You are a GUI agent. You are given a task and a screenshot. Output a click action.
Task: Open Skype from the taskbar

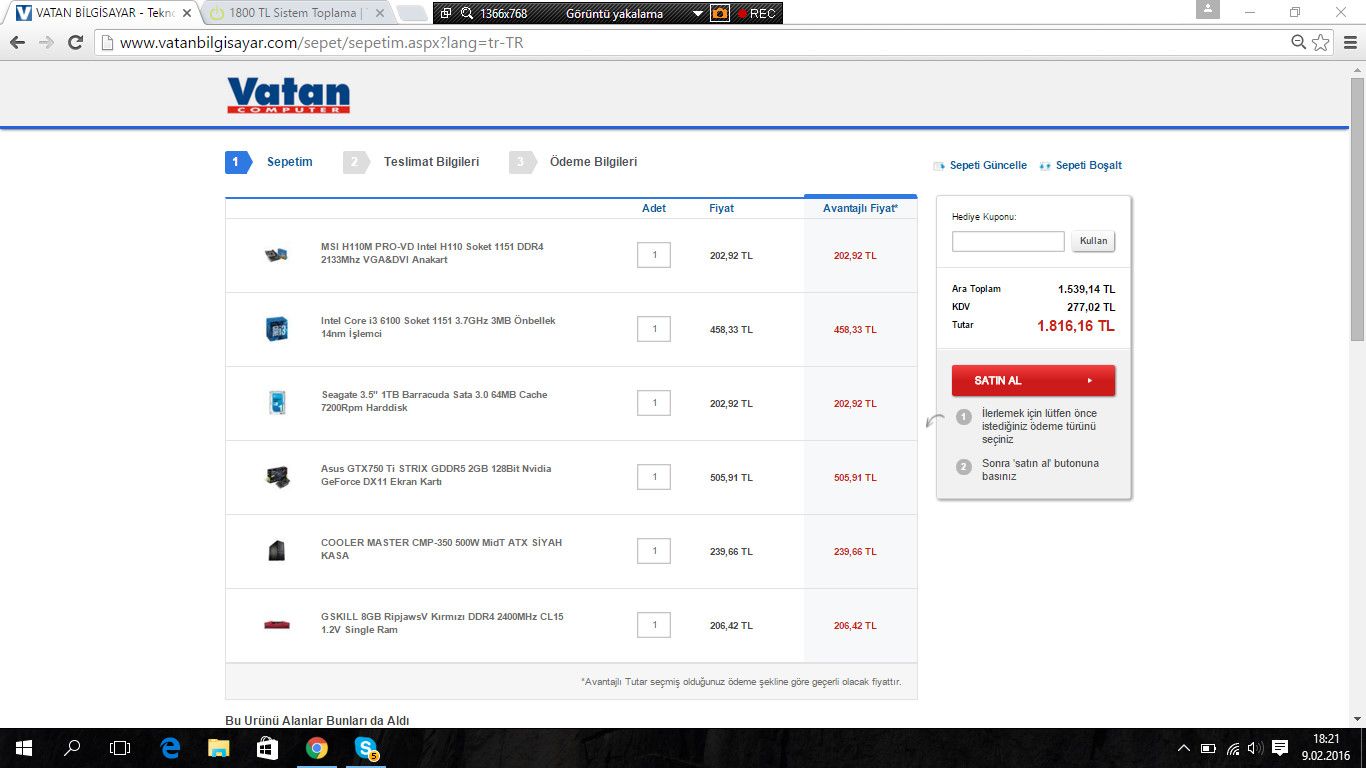[366, 748]
